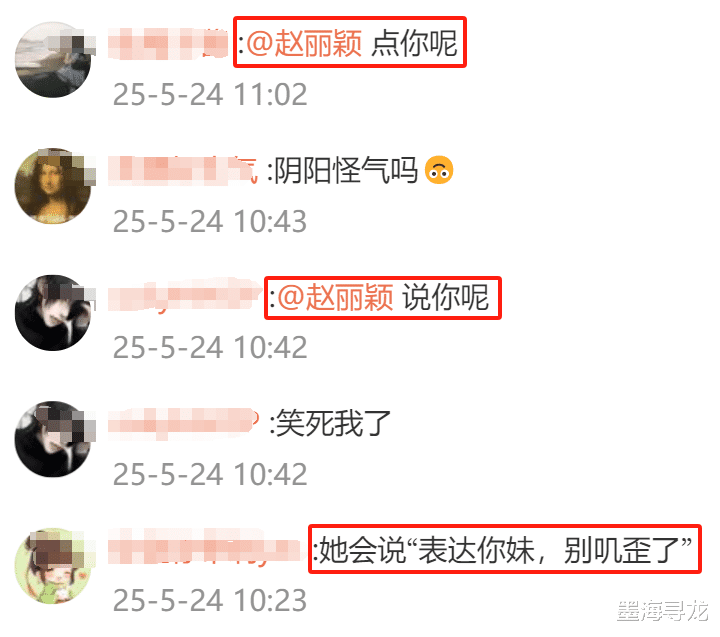Select the 阴阳怪气吗 comment text
Viewport: 720px width, 637px height.
(346, 170)
